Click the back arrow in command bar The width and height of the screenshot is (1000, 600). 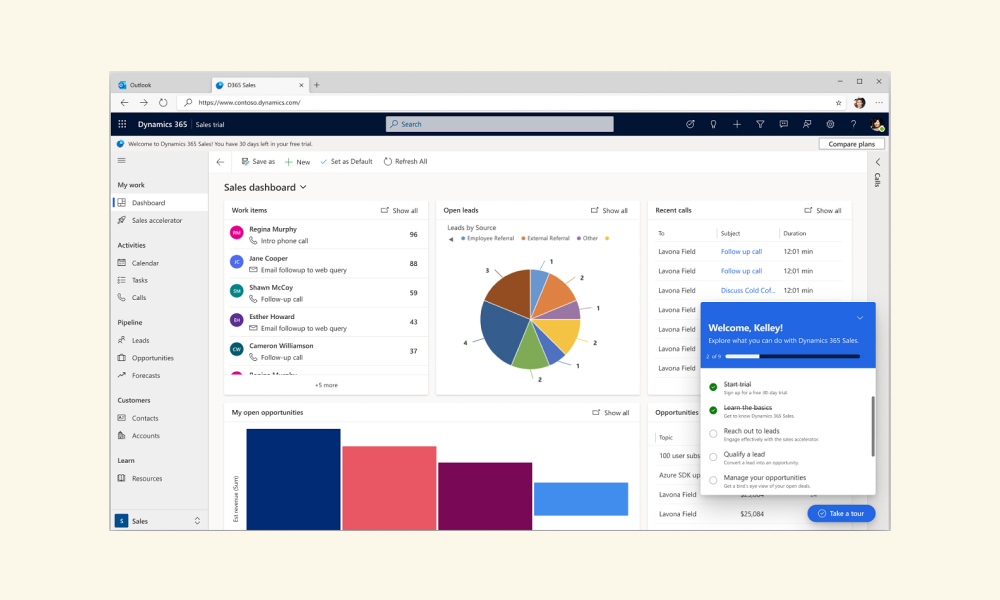pos(220,162)
